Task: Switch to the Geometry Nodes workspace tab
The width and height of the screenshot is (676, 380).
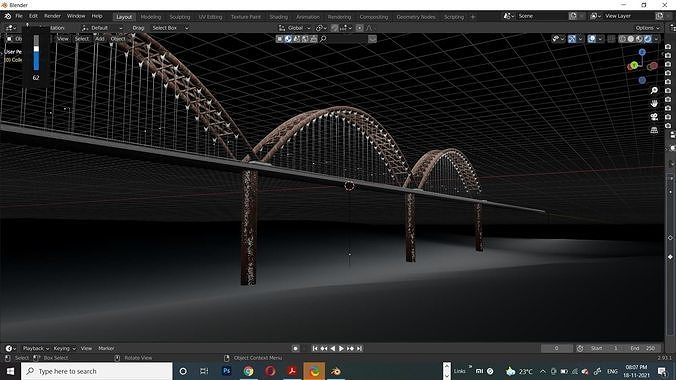Action: coord(416,17)
